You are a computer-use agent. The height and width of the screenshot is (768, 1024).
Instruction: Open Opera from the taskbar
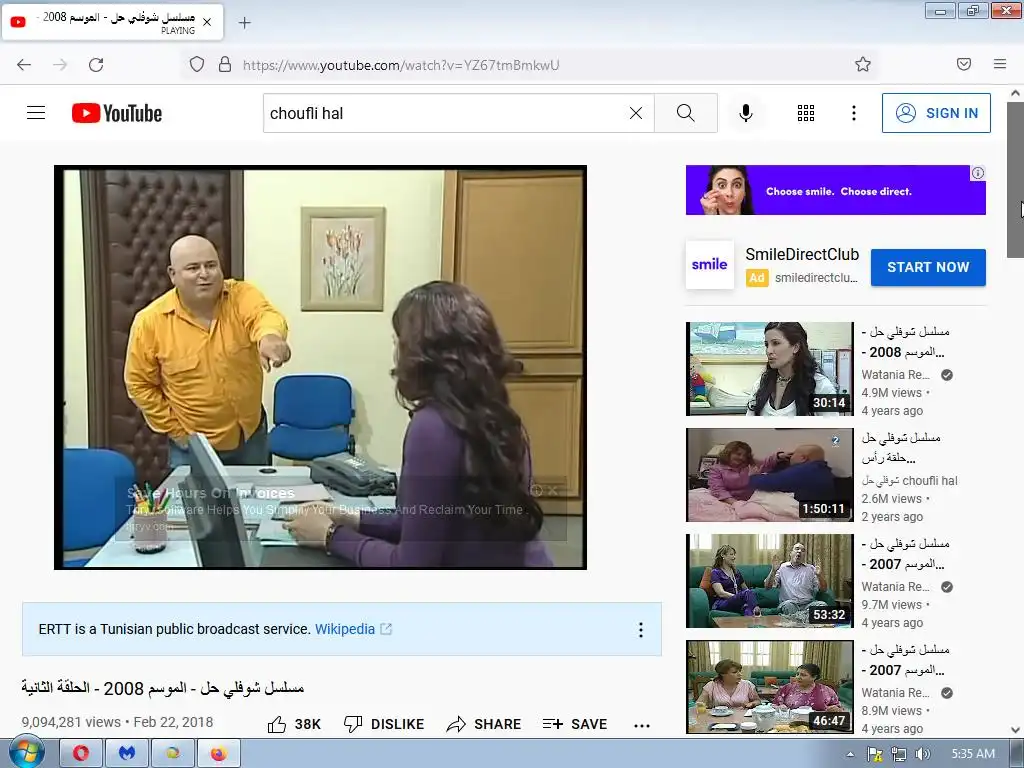click(x=81, y=753)
